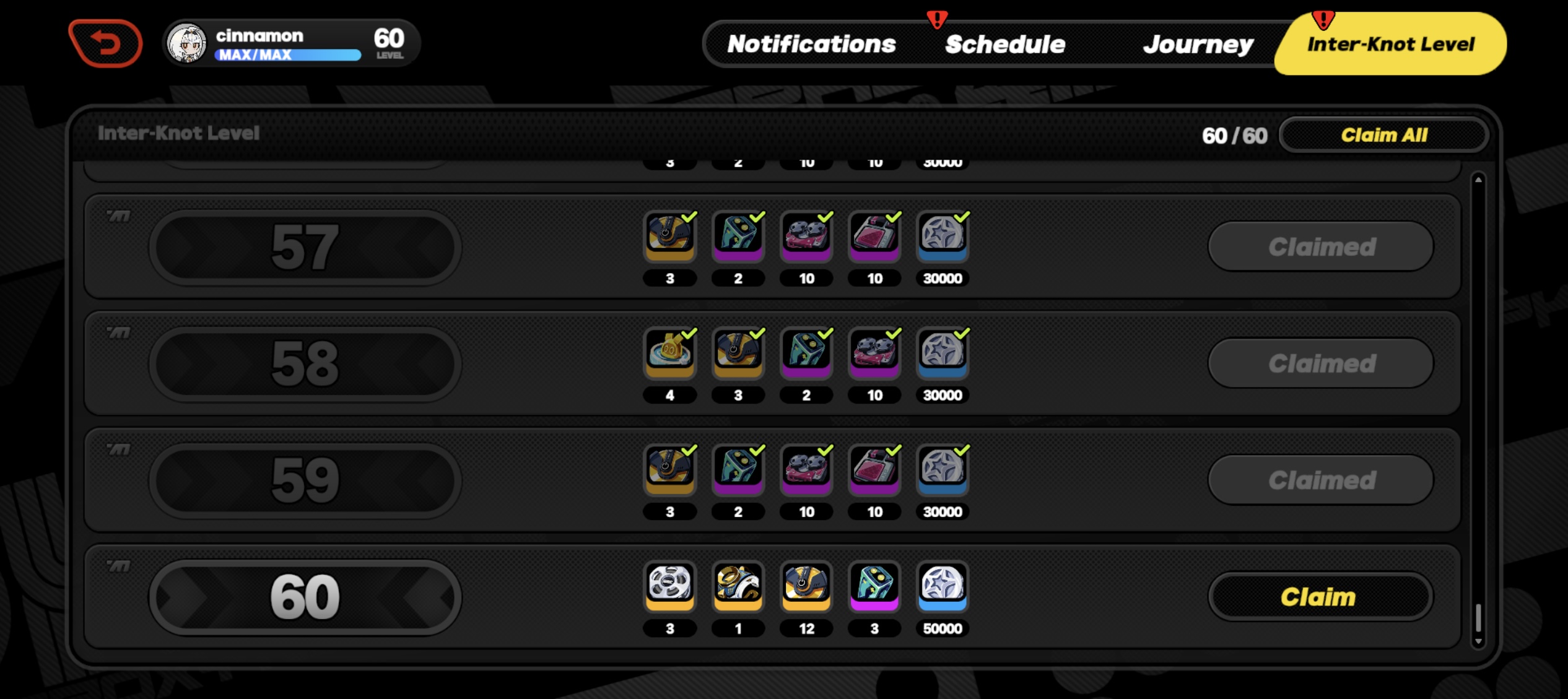Select the level 60 film reel reward icon
The image size is (1568, 699).
pos(669,585)
